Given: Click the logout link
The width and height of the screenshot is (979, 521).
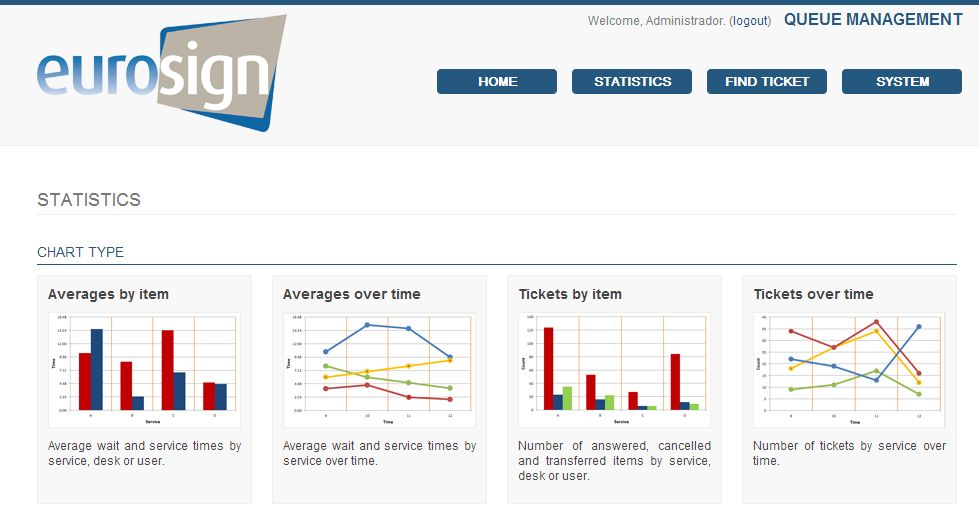Looking at the screenshot, I should [x=750, y=21].
